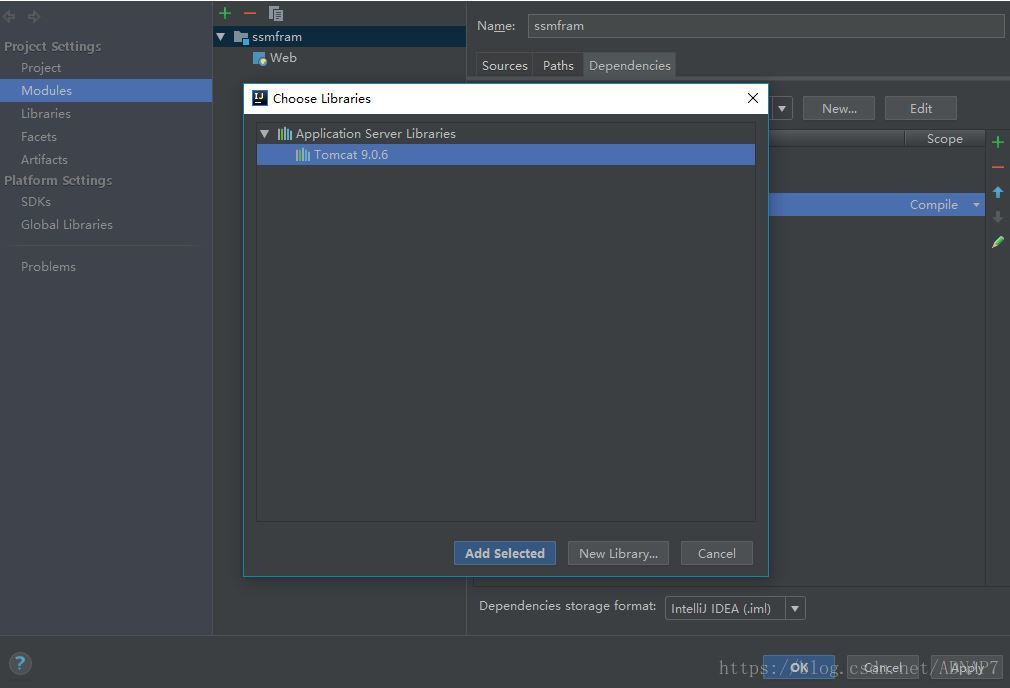
Task: Open help with the question mark icon
Action: tap(20, 663)
